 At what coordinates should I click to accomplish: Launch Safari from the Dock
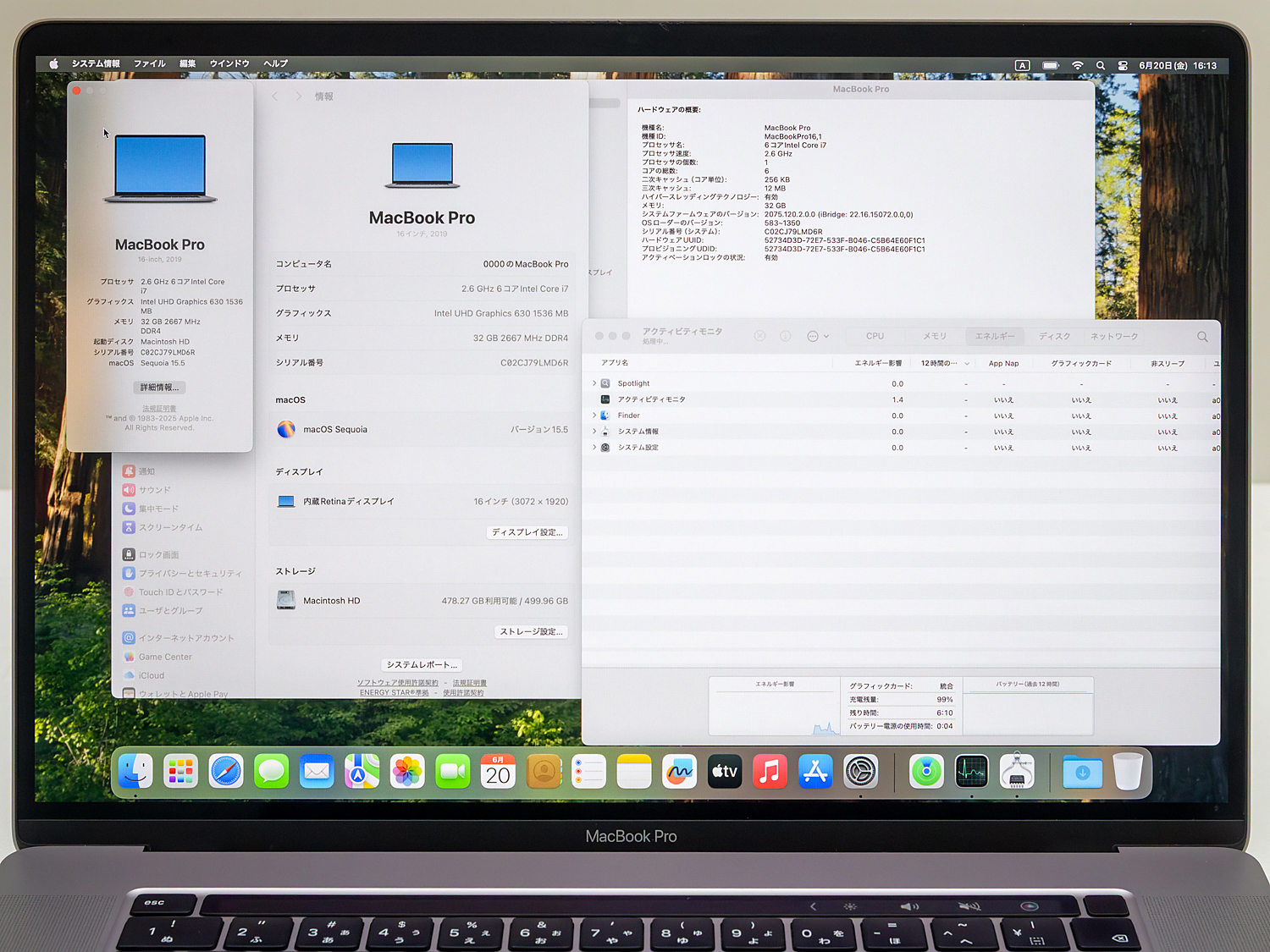(x=226, y=771)
